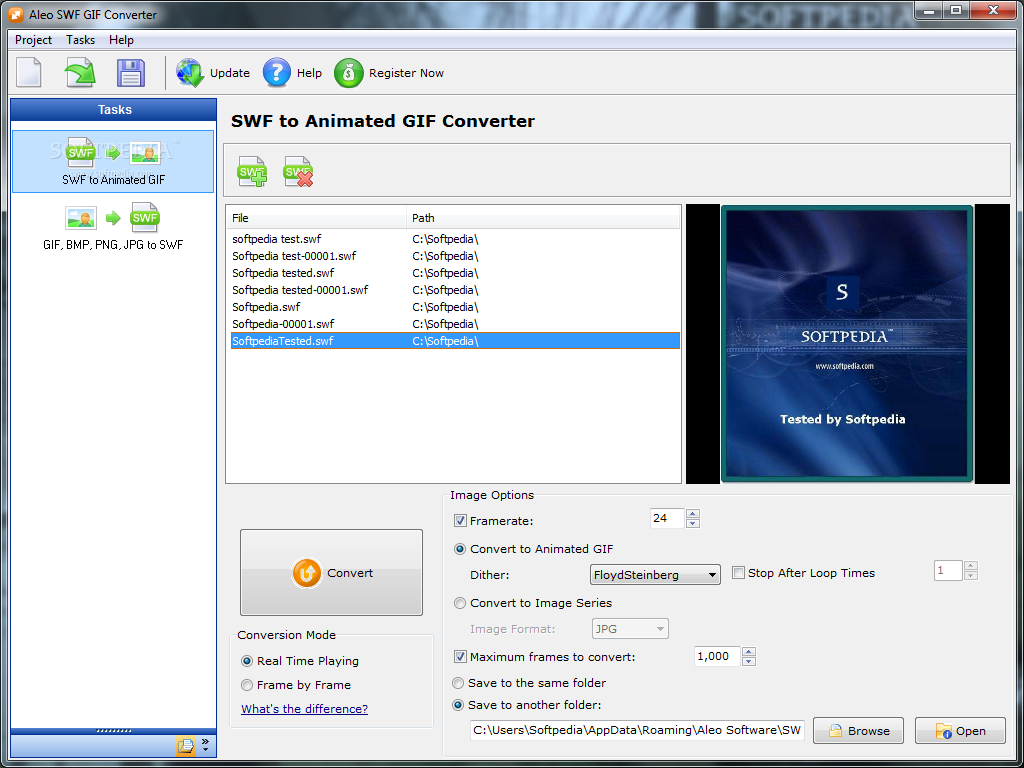The width and height of the screenshot is (1024, 768).
Task: Click the Remove SWF file icon
Action: coord(298,172)
